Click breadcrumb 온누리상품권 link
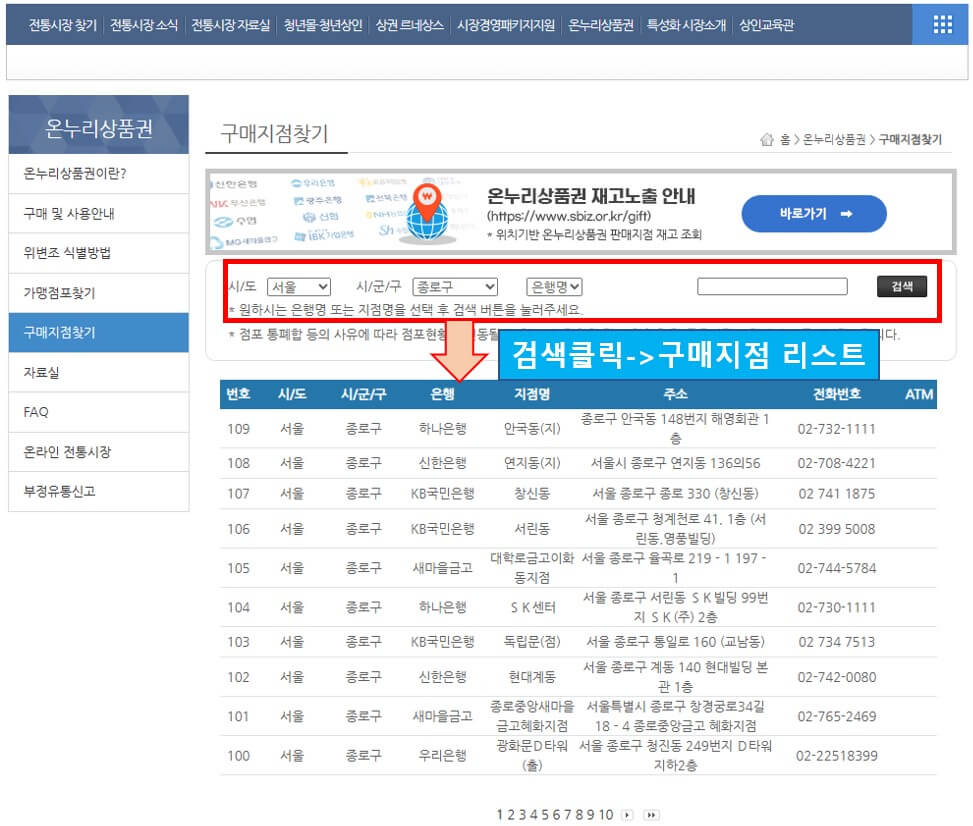Image resolution: width=973 pixels, height=826 pixels. [834, 140]
